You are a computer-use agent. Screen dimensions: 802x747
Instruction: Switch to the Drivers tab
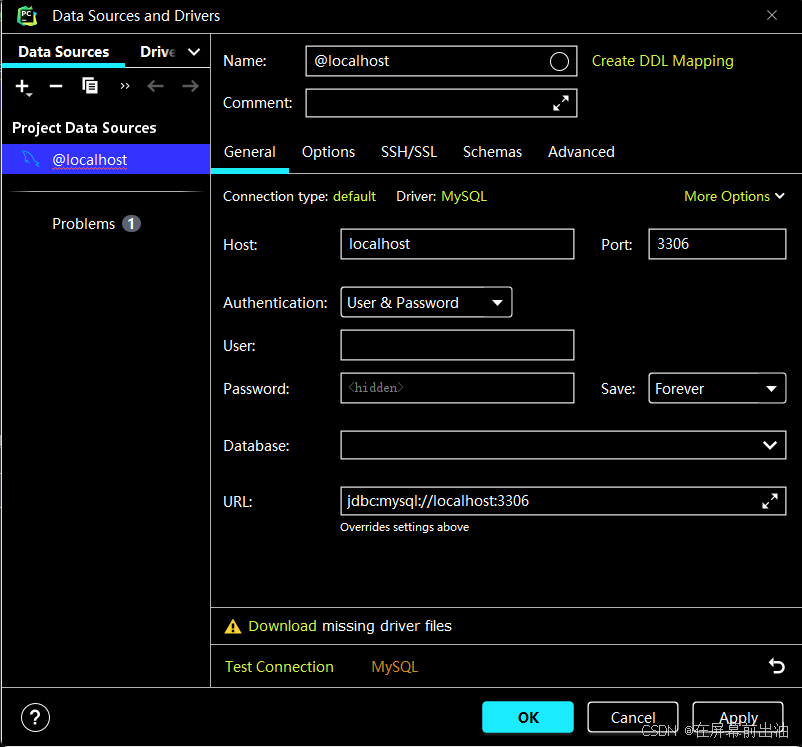pyautogui.click(x=159, y=52)
